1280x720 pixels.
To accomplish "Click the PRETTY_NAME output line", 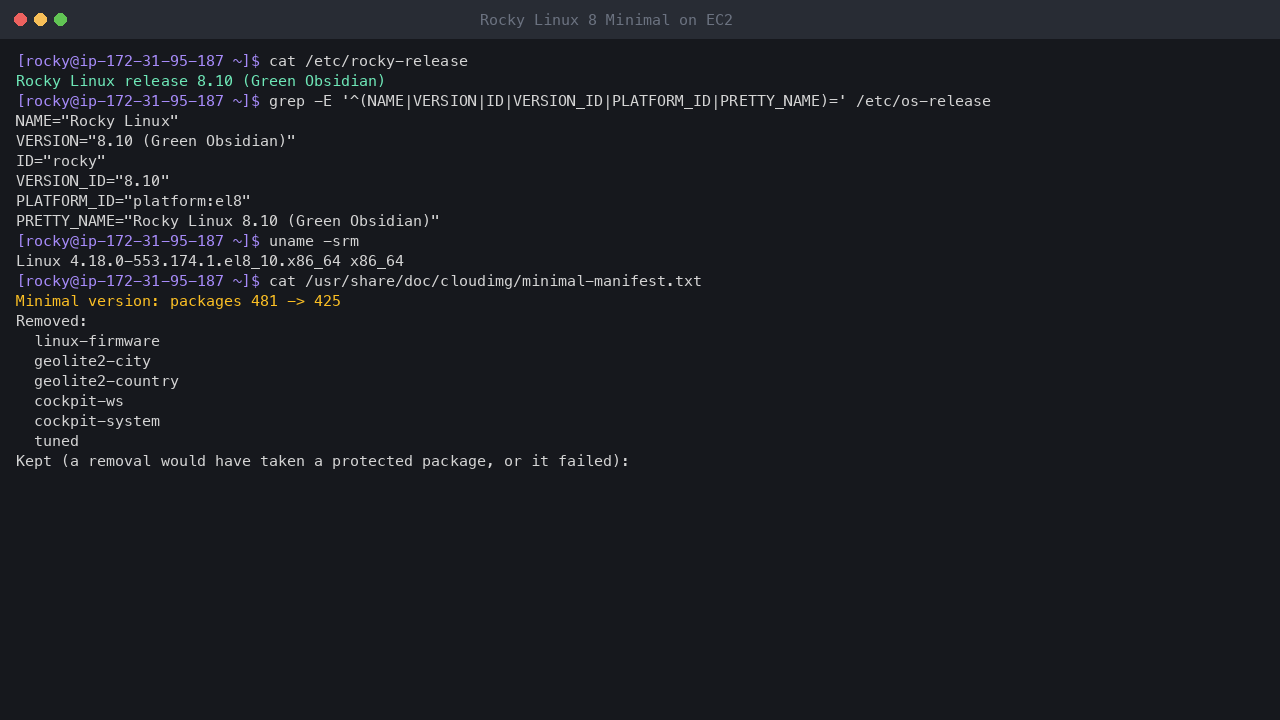I will click(228, 221).
